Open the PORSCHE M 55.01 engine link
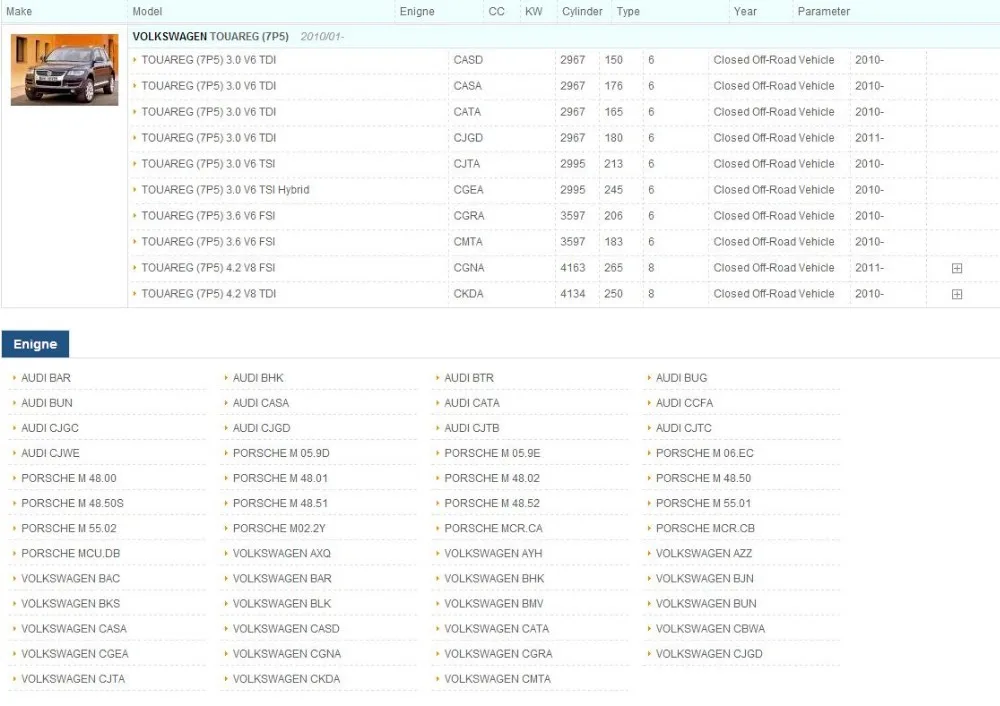Viewport: 1000px width, 706px height. click(703, 503)
